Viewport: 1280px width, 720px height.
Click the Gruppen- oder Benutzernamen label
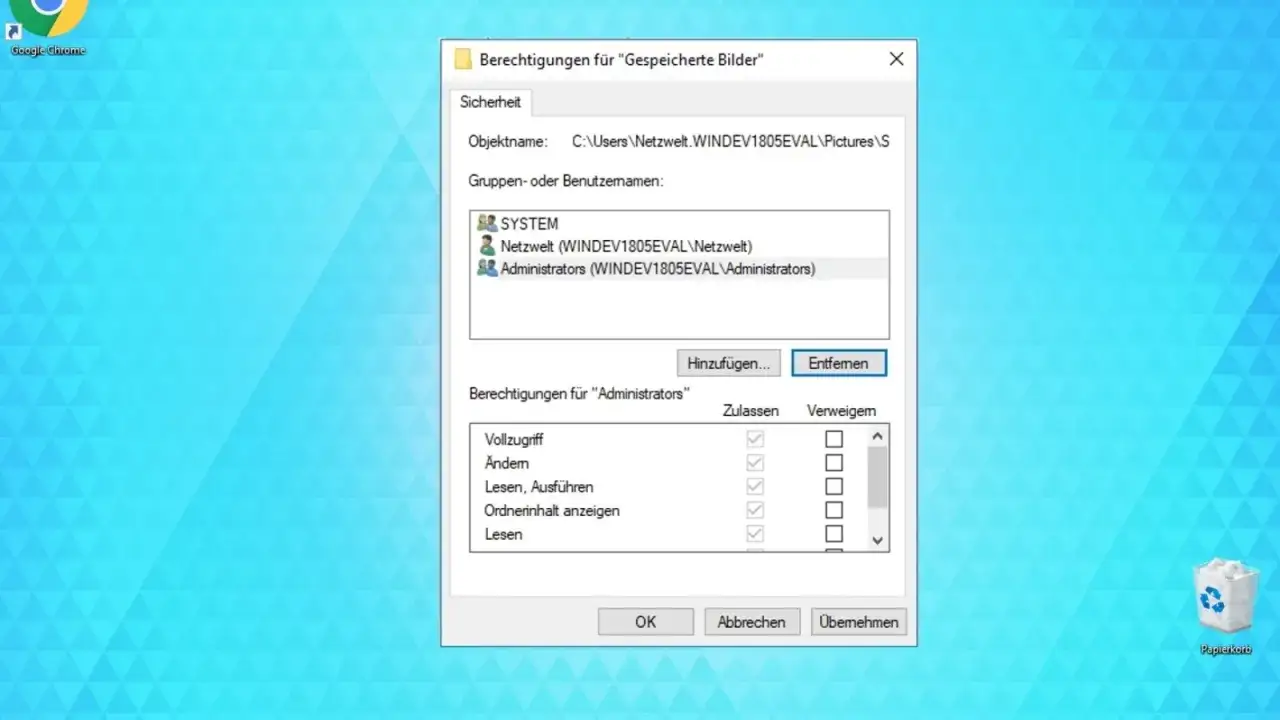[566, 181]
